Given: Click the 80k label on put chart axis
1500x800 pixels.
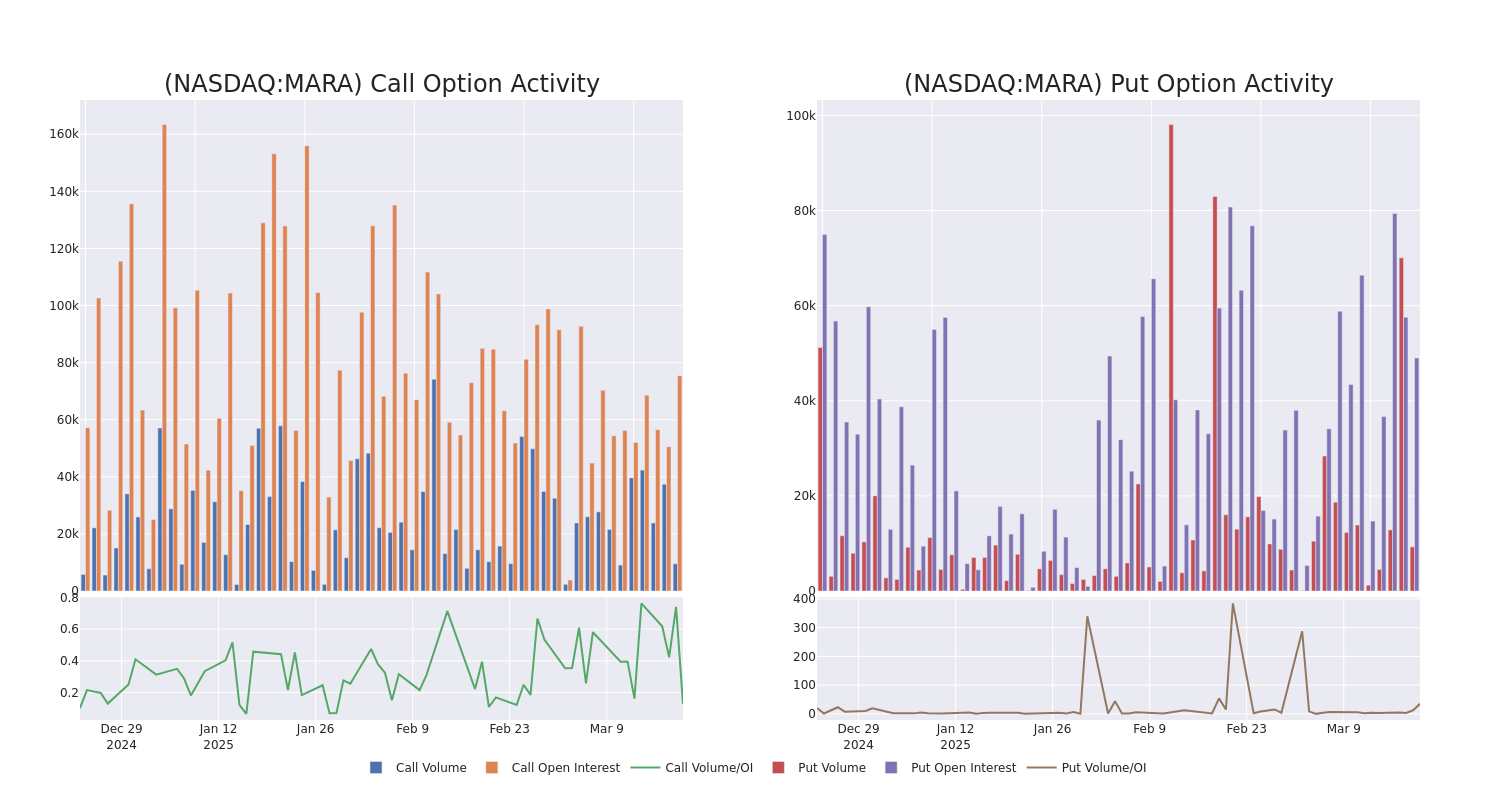Looking at the screenshot, I should pyautogui.click(x=805, y=211).
